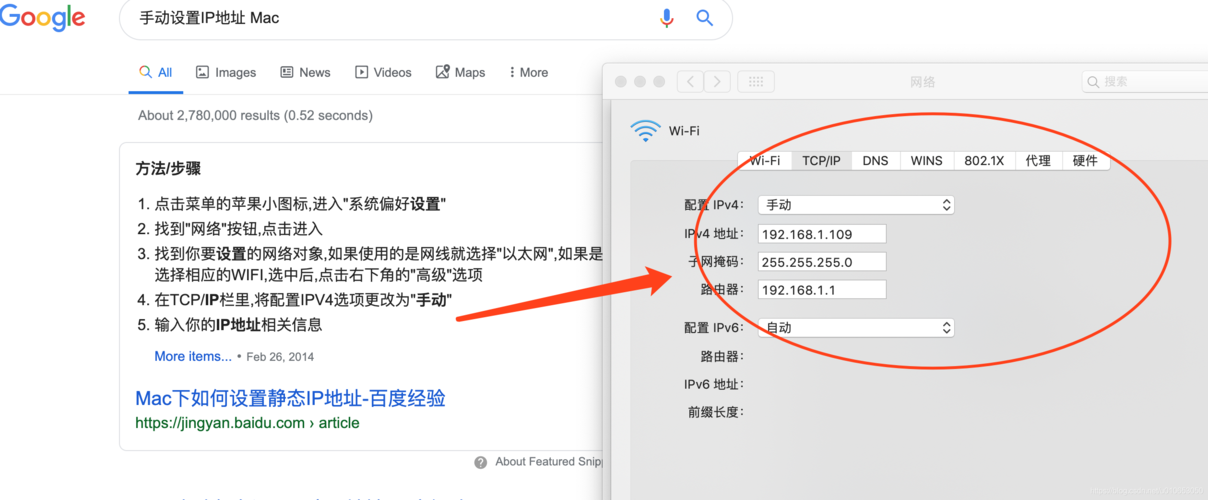Open the Mac下如何设置静态IP地址 result link

click(x=290, y=398)
